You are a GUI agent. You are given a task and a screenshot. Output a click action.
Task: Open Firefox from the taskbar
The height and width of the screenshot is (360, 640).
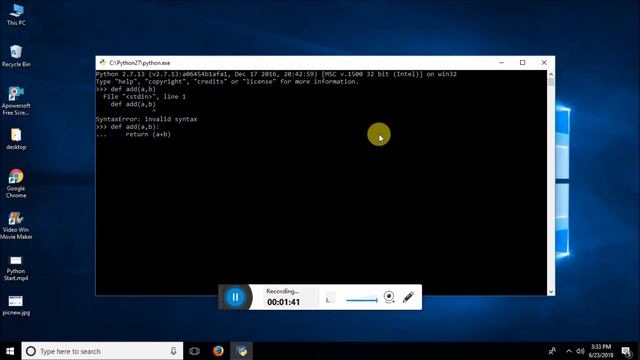(x=218, y=351)
